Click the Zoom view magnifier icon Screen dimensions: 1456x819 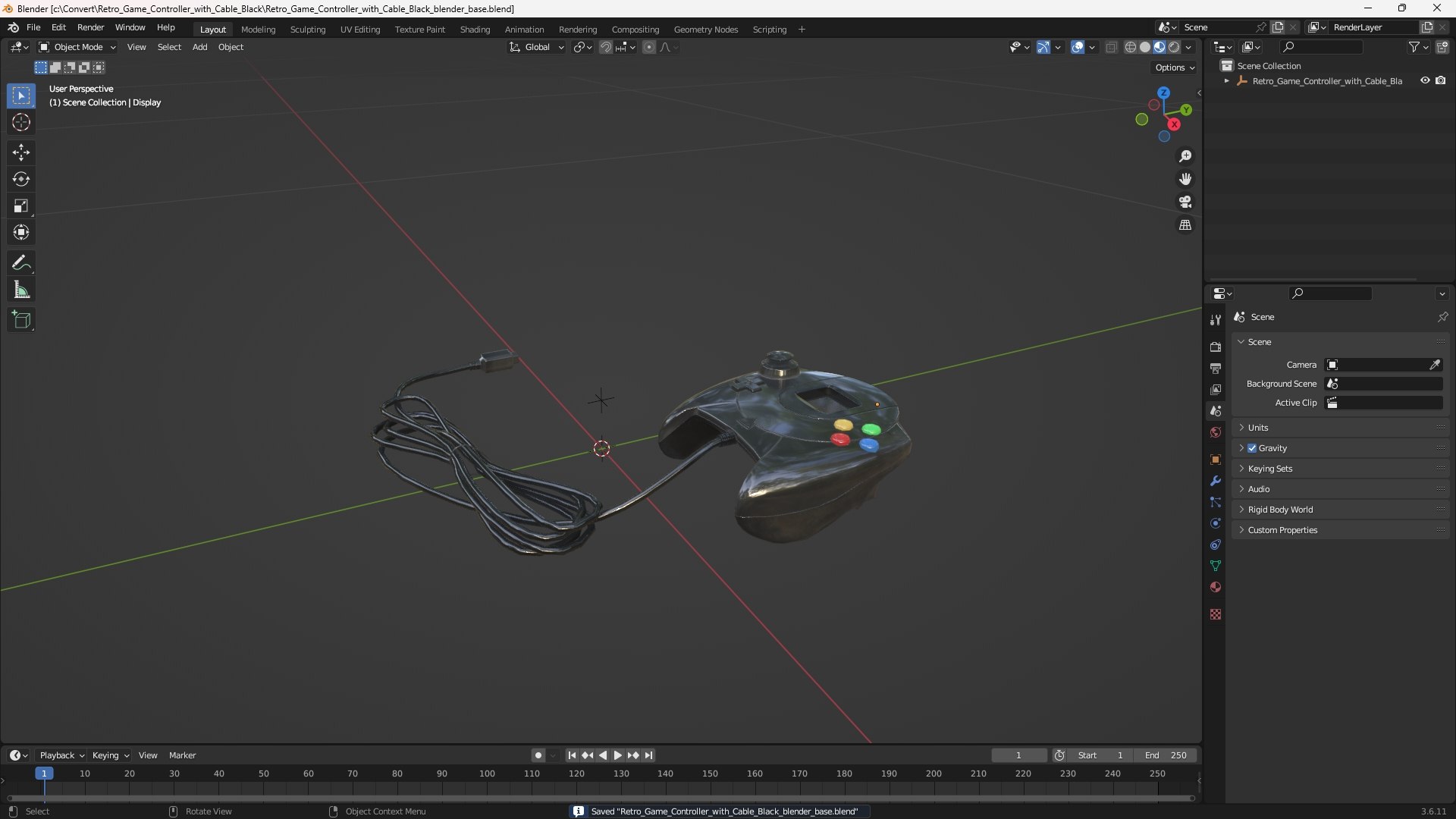click(1185, 156)
